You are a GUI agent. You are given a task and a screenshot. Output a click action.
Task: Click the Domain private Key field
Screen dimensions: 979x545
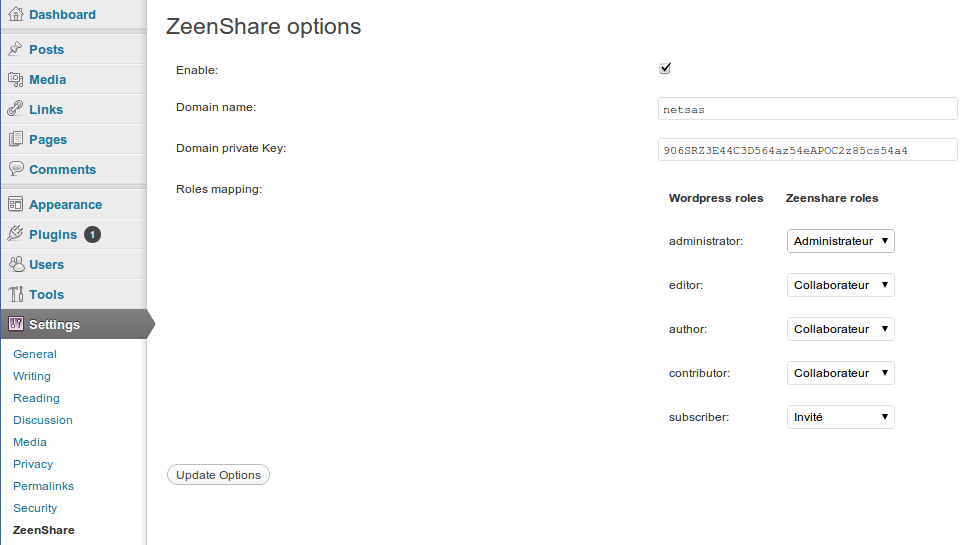tap(807, 150)
